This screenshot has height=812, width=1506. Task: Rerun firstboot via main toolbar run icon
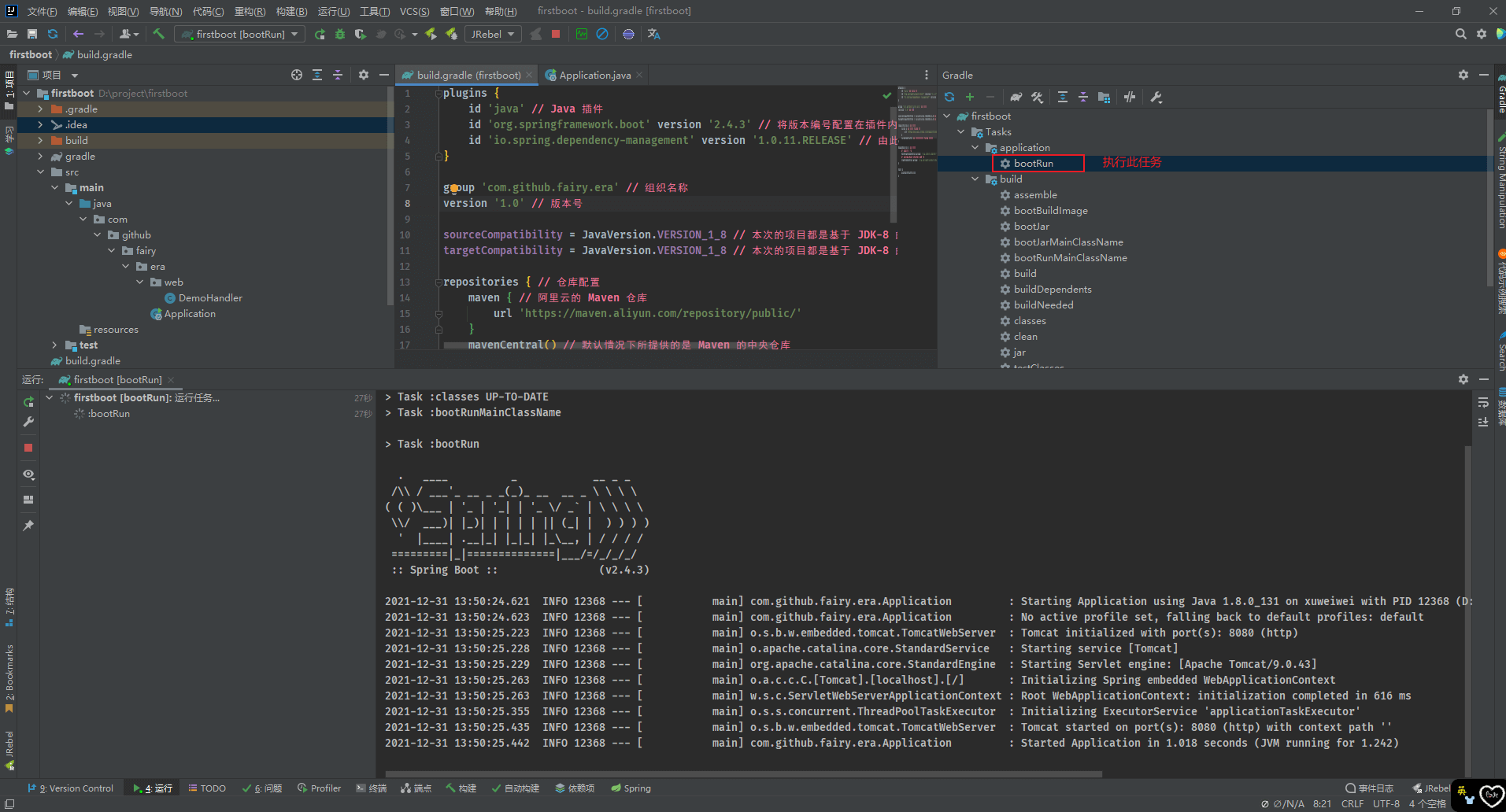click(320, 34)
